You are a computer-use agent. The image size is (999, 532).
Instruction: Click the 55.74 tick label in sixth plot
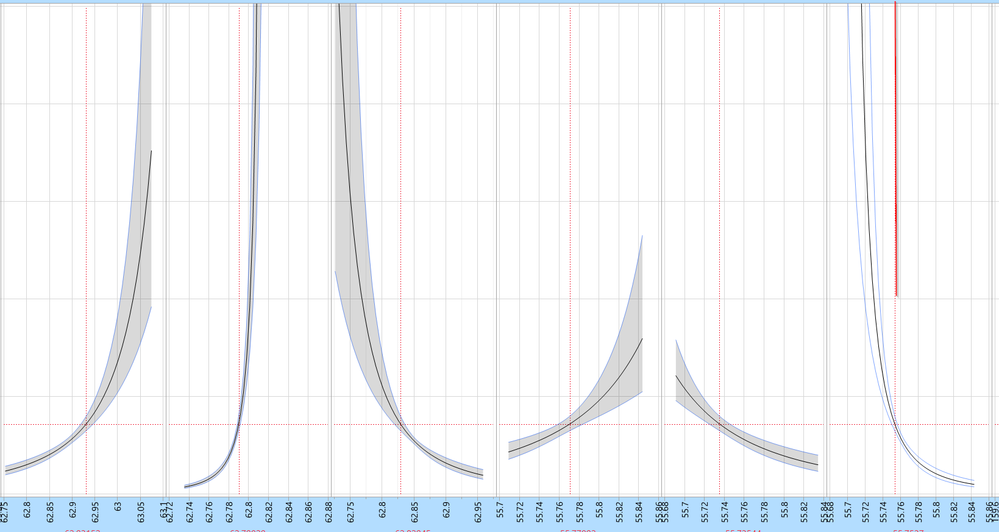(883, 511)
